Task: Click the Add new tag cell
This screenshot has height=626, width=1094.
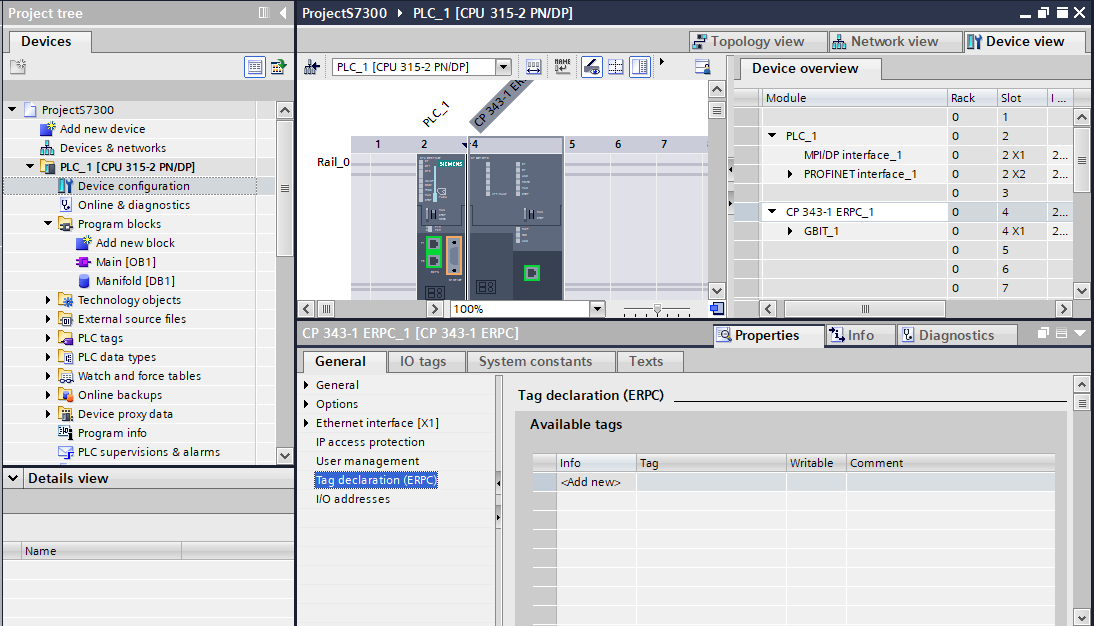Action: click(x=591, y=482)
